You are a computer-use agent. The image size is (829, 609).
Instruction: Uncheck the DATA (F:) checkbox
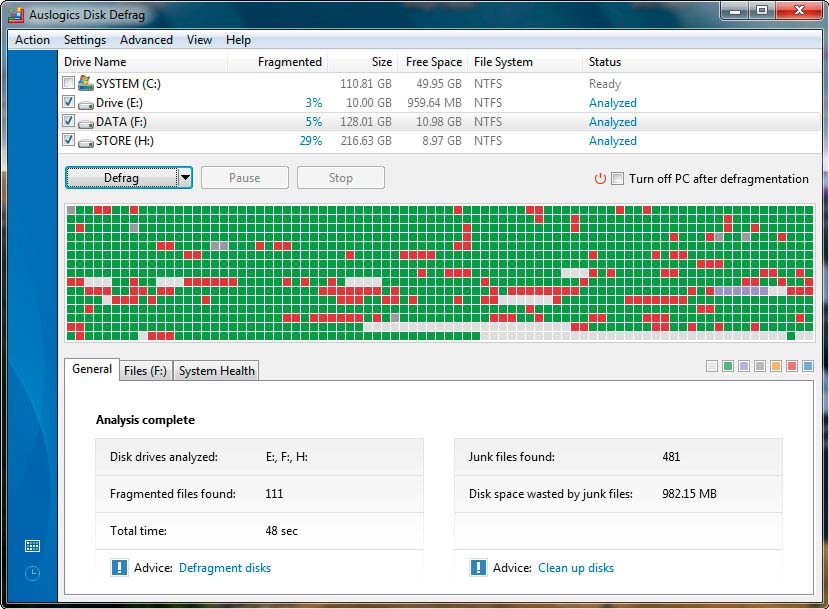click(x=68, y=121)
